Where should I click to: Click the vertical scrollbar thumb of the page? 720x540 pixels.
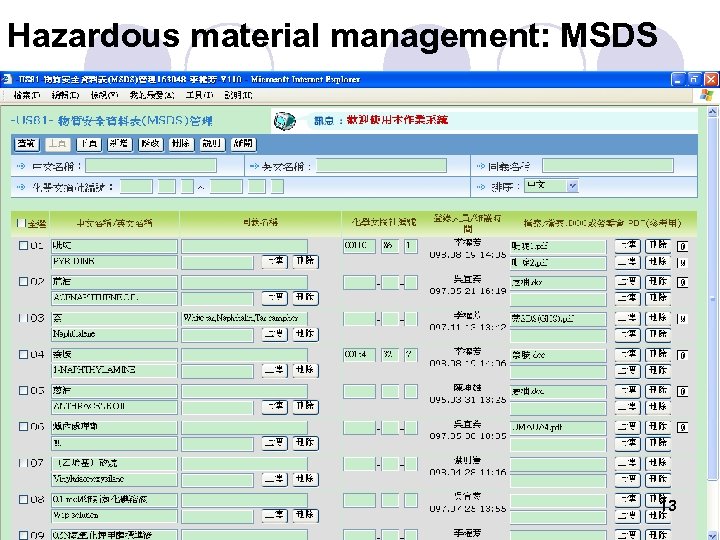pyautogui.click(x=712, y=299)
